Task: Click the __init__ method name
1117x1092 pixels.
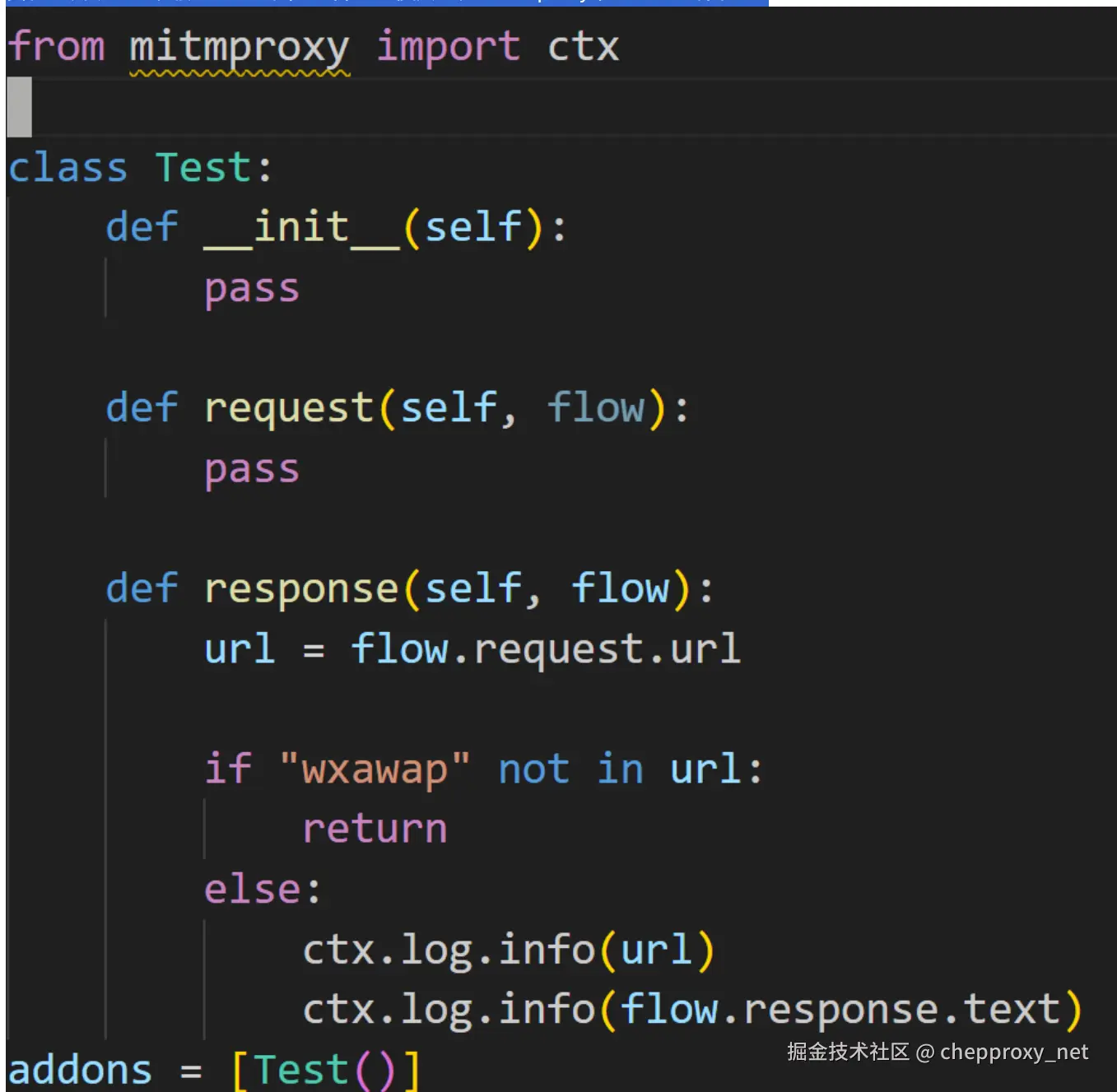Action: 302,227
